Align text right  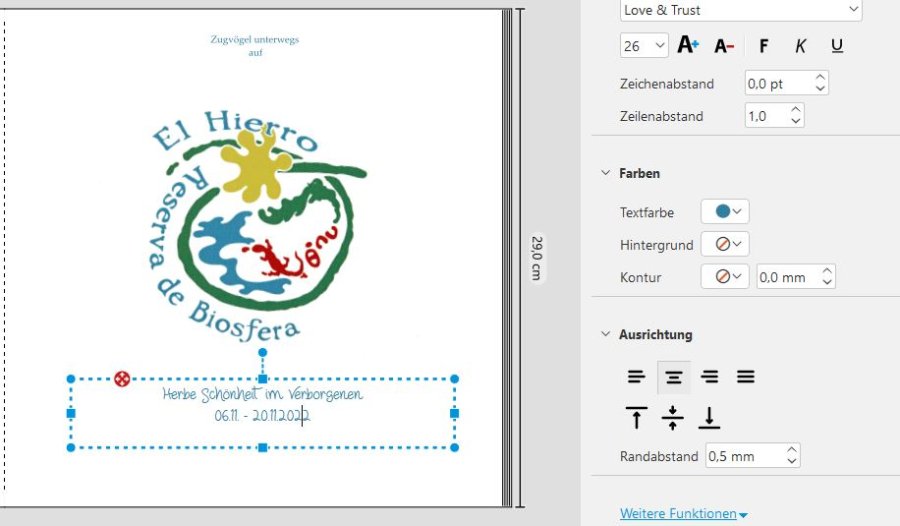[x=709, y=377]
